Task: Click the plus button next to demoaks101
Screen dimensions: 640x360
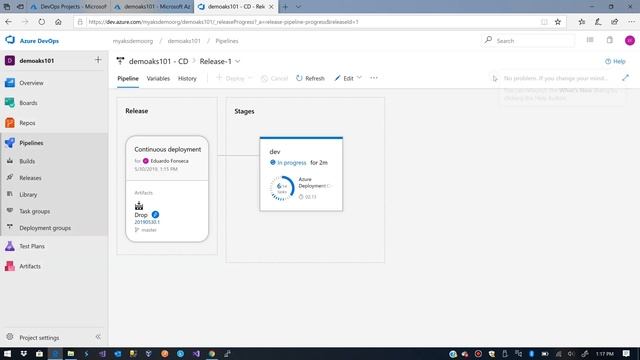Action: (98, 60)
